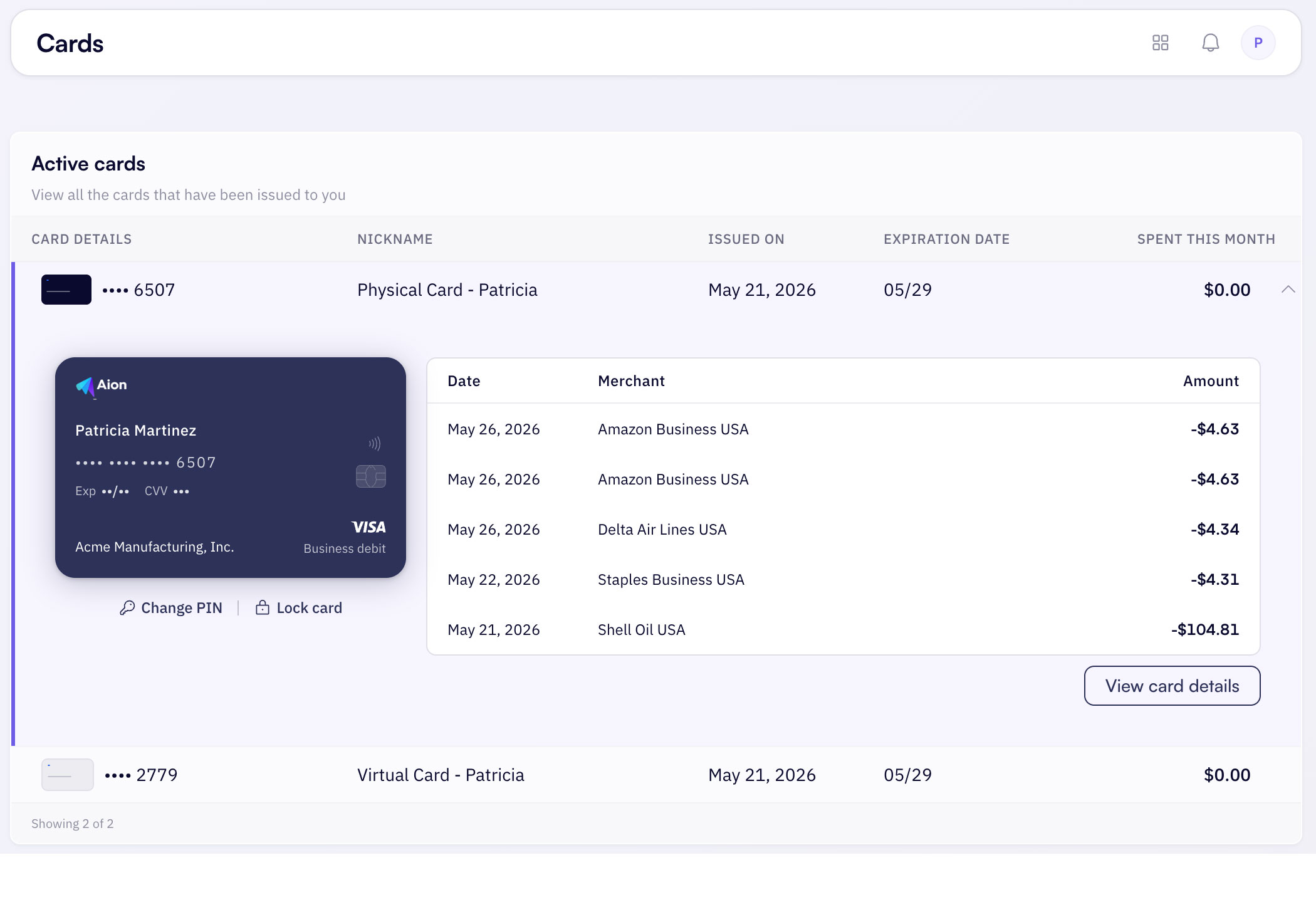Collapse the card 6507 row chevron

click(x=1288, y=290)
